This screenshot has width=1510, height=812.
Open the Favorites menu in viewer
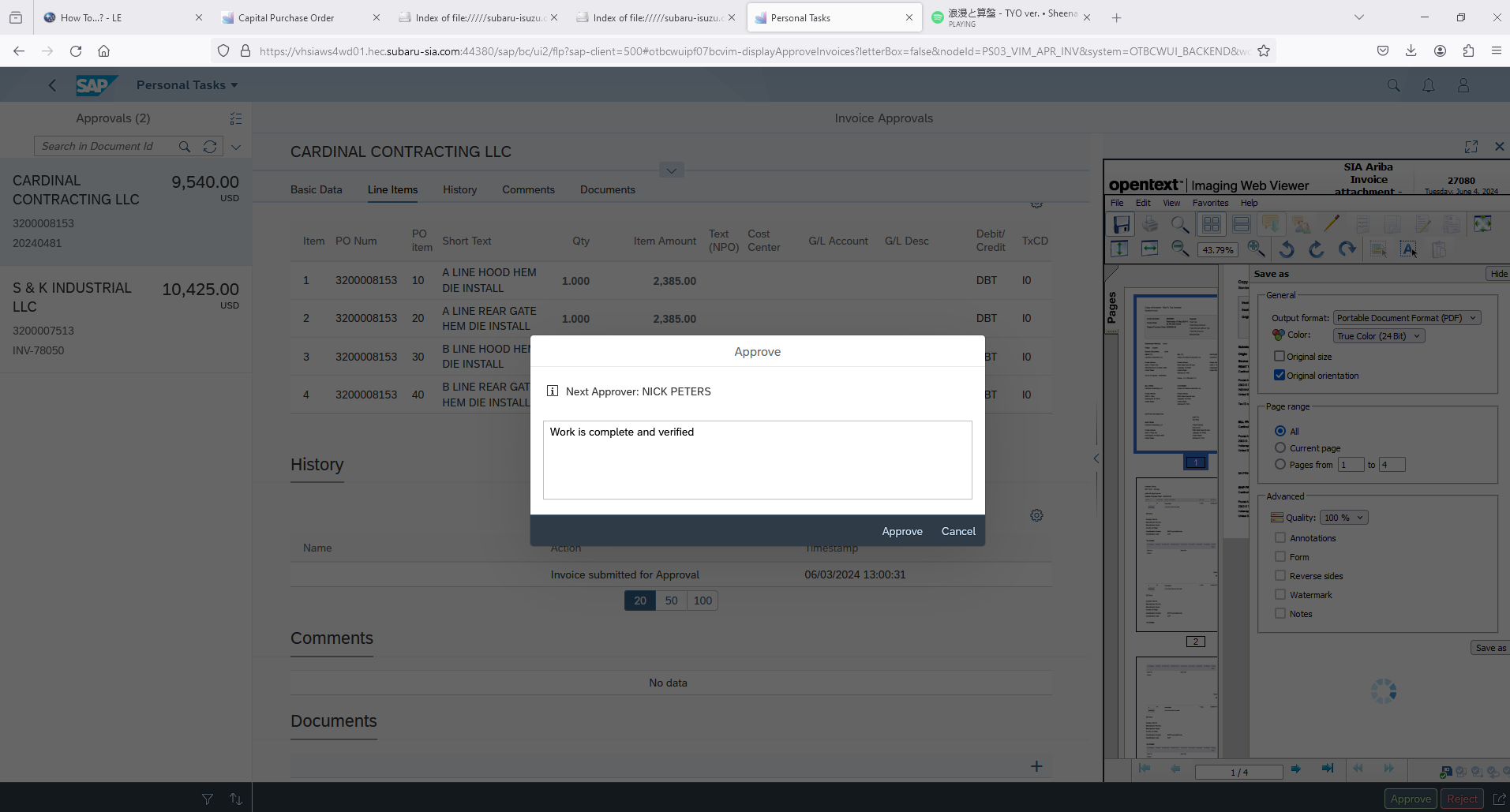pos(1210,203)
